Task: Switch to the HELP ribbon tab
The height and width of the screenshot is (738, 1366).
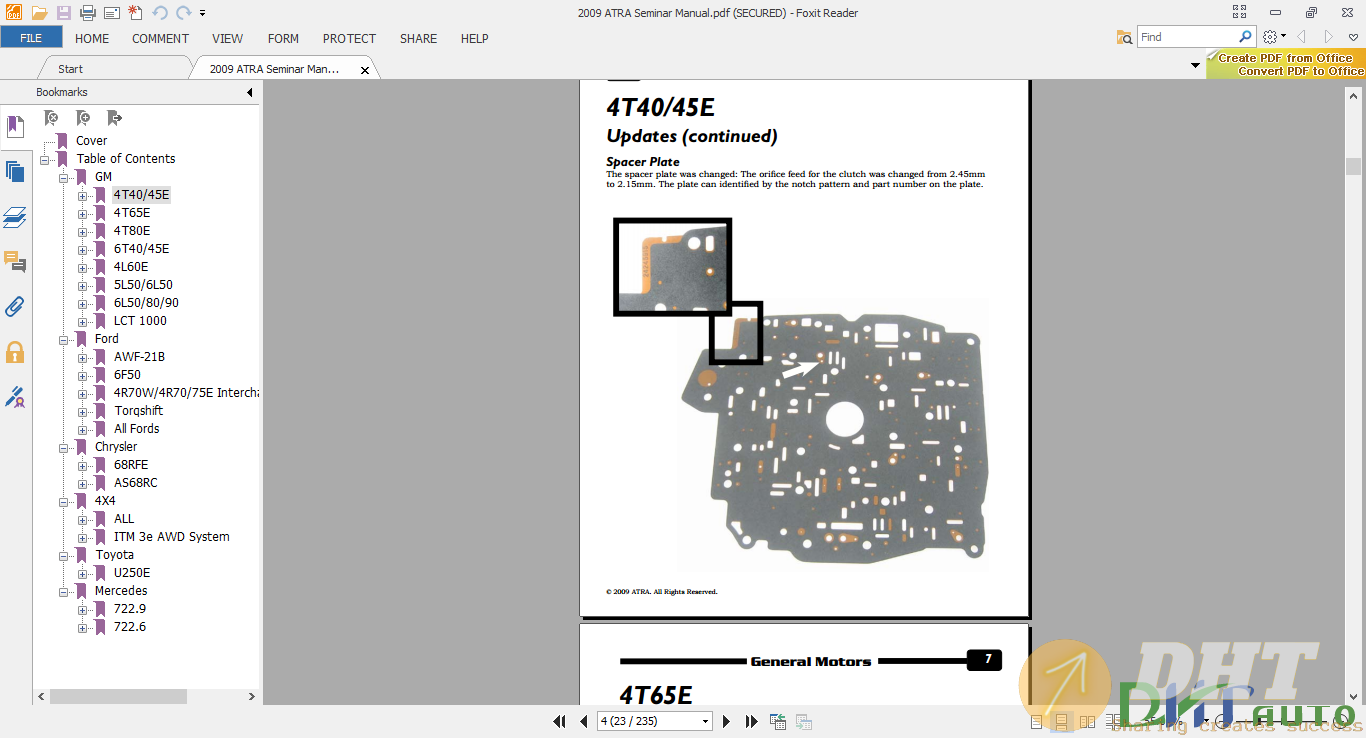Action: click(x=474, y=38)
